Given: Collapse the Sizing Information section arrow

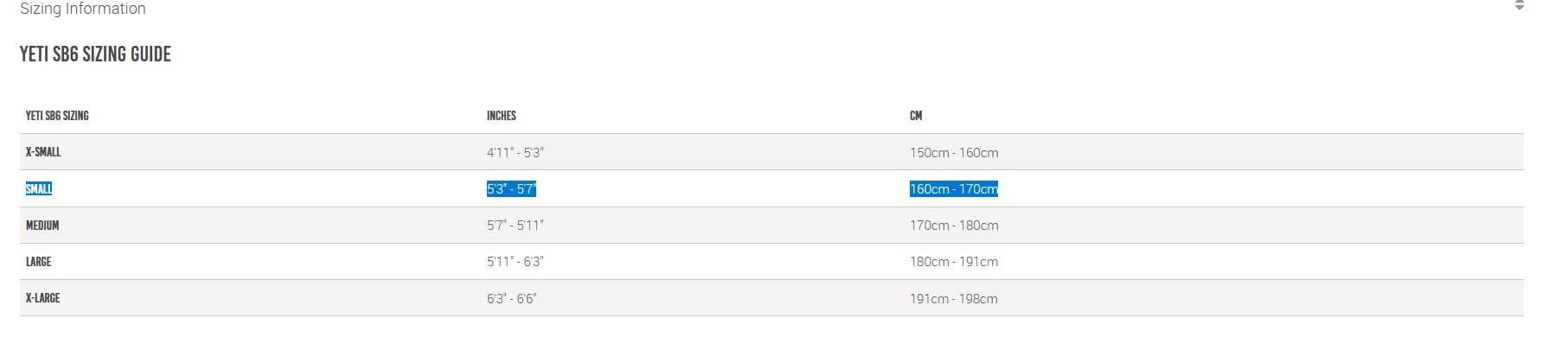Looking at the screenshot, I should (1520, 6).
